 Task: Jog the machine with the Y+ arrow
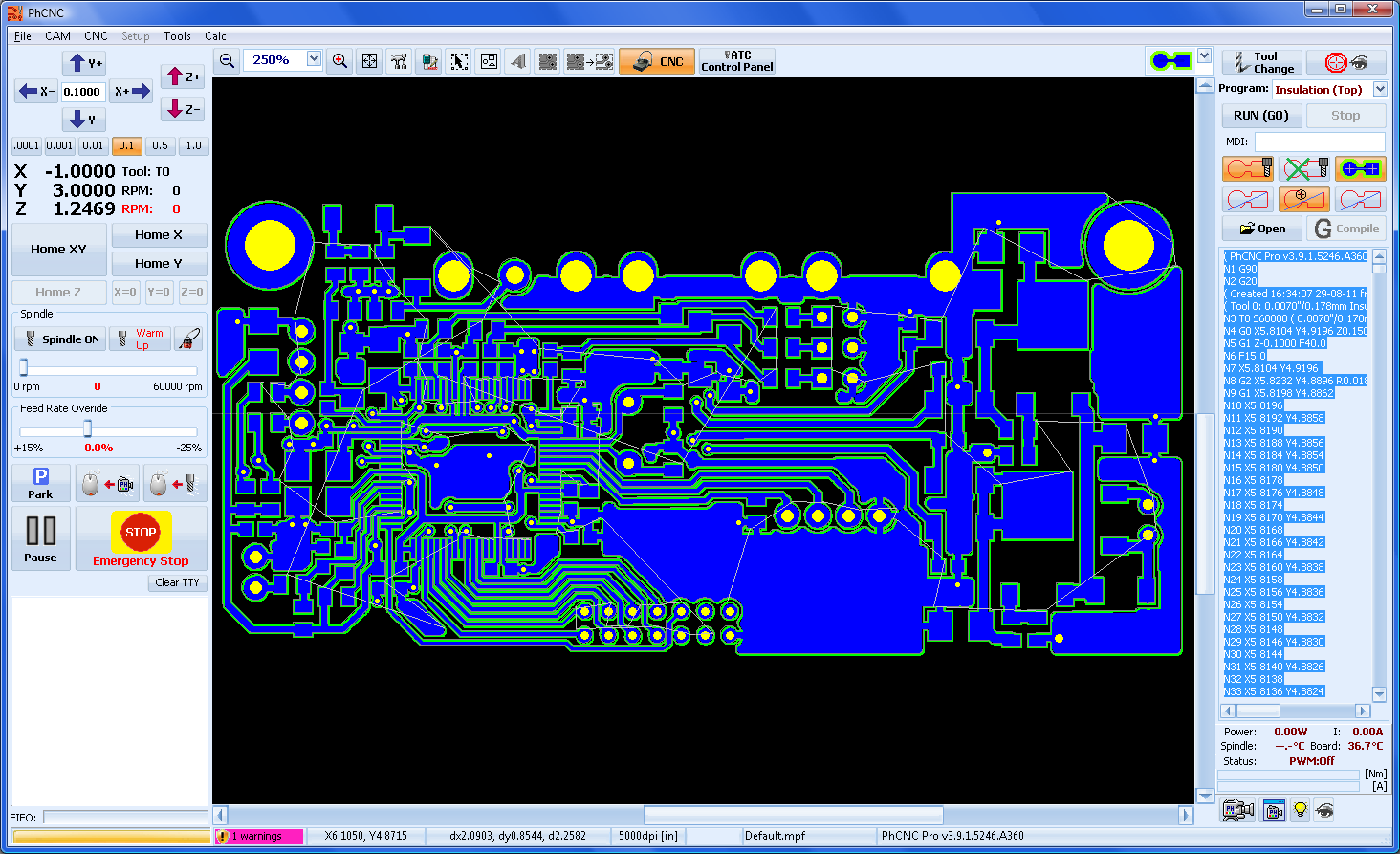click(x=84, y=63)
